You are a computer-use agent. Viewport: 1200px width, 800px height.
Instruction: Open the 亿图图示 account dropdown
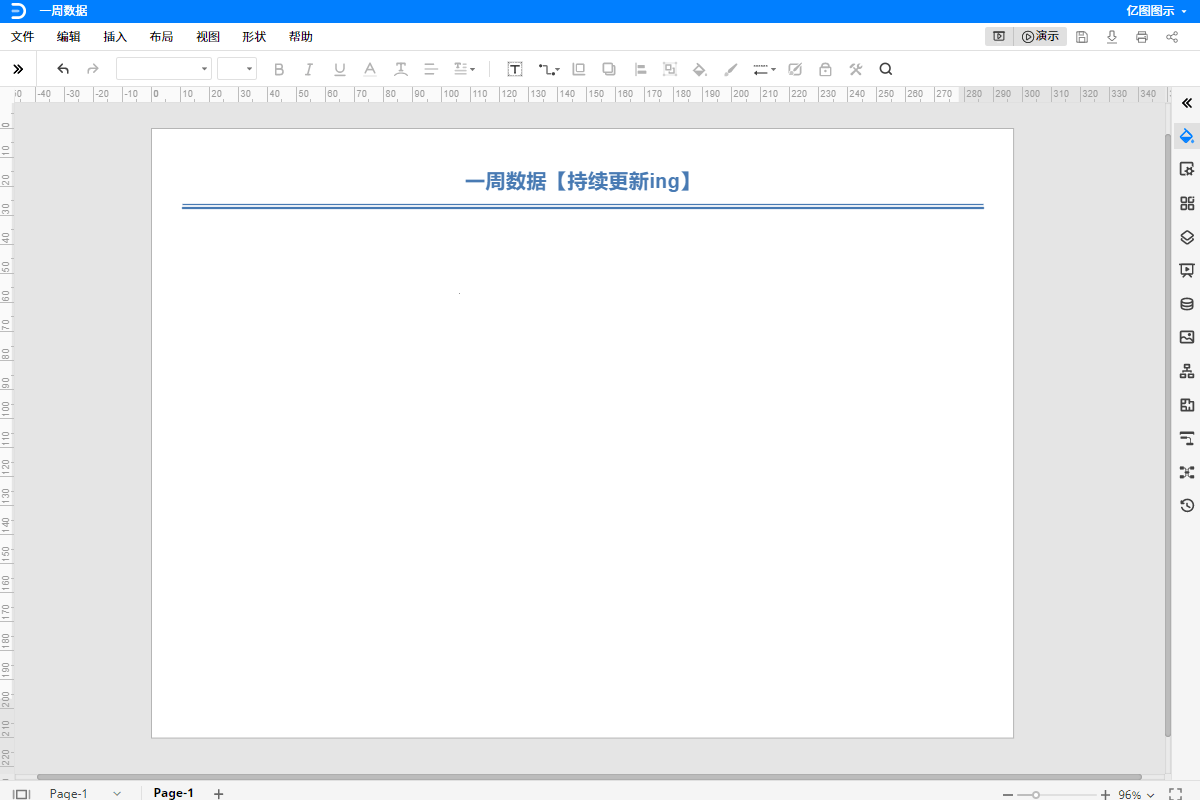tap(1156, 11)
